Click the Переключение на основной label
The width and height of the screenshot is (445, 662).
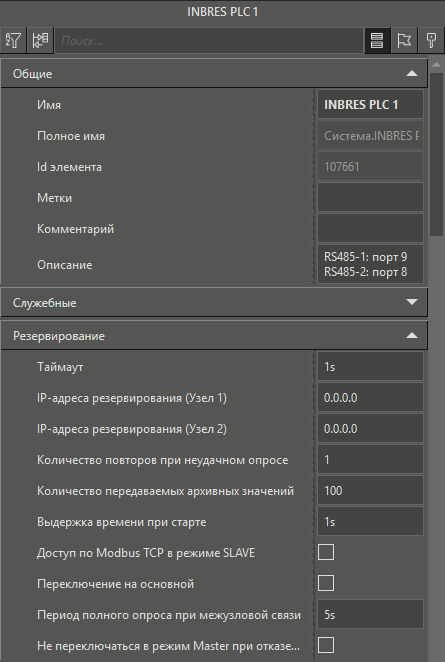pos(116,584)
